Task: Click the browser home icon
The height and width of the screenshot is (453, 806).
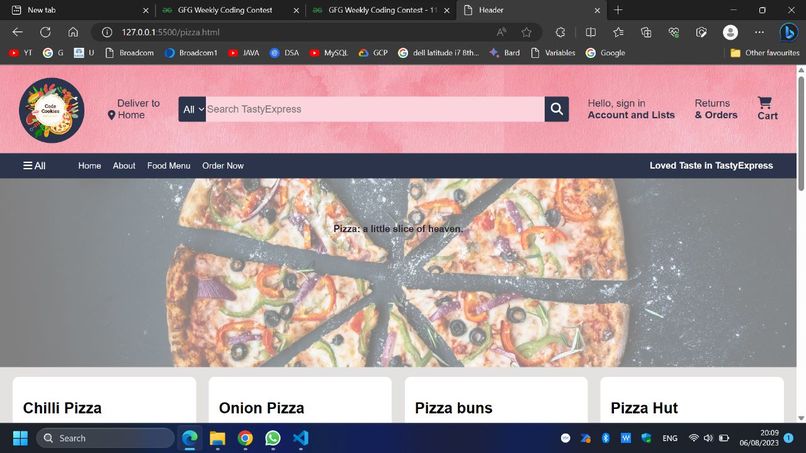Action: click(x=73, y=32)
